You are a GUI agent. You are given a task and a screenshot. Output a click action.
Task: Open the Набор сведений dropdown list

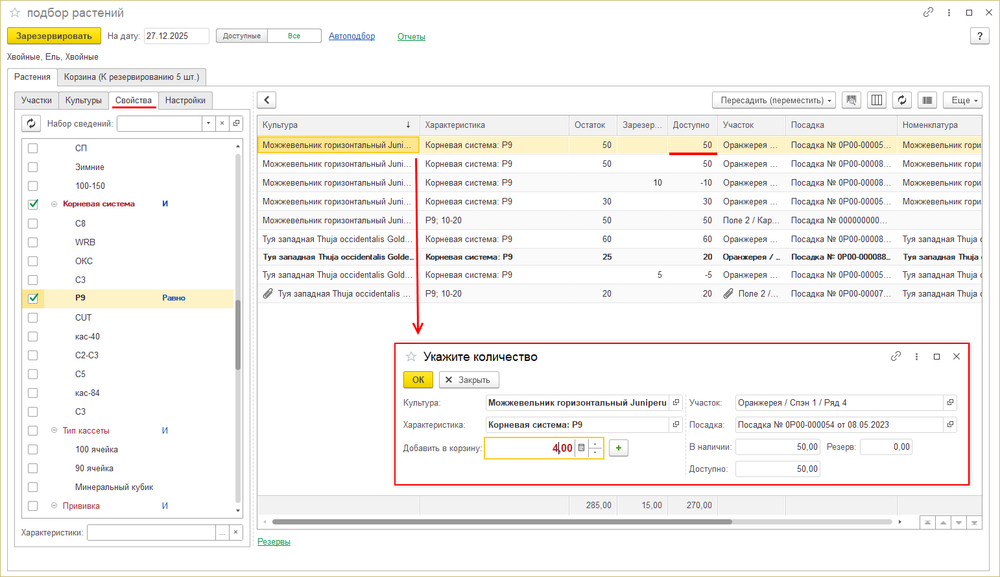(208, 123)
